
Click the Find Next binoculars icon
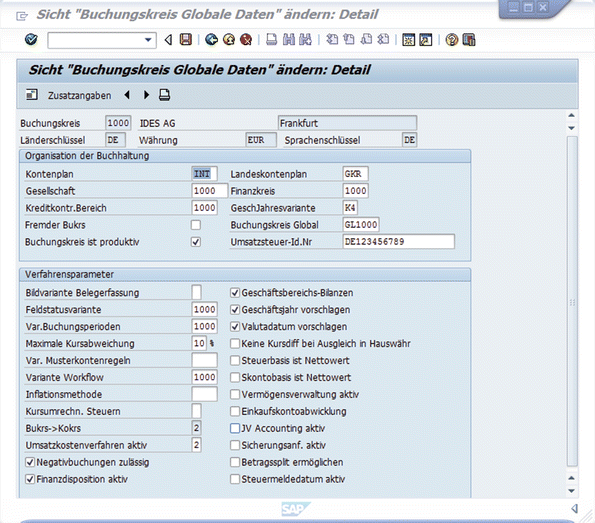[305, 39]
